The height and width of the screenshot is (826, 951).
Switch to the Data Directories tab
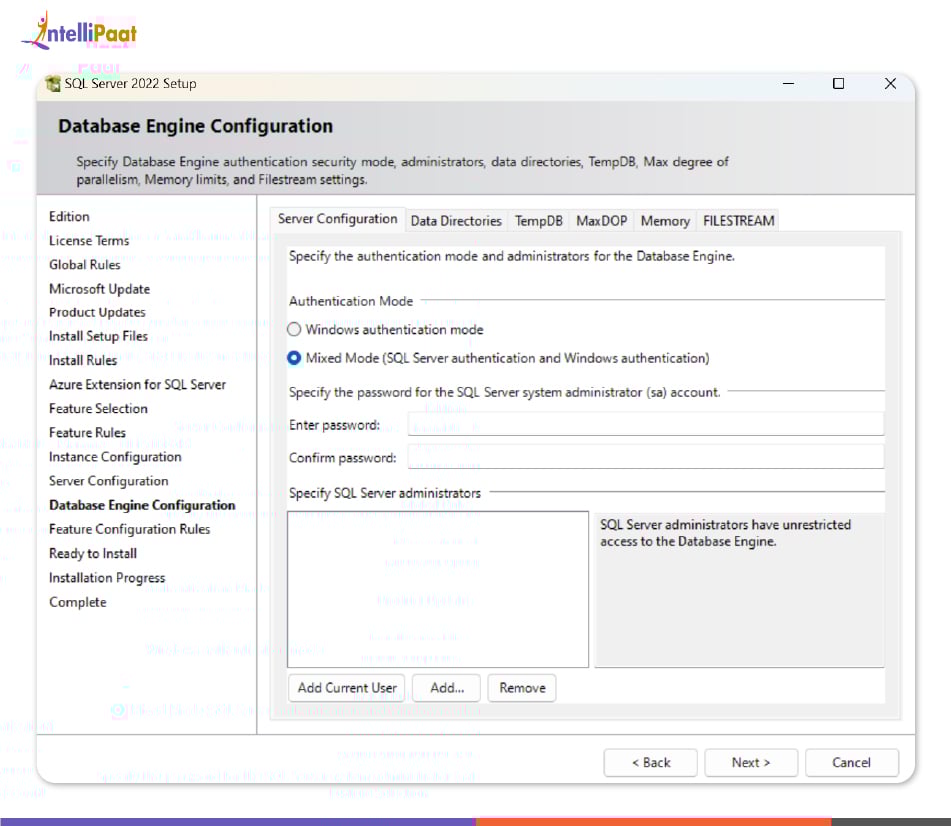pyautogui.click(x=456, y=221)
